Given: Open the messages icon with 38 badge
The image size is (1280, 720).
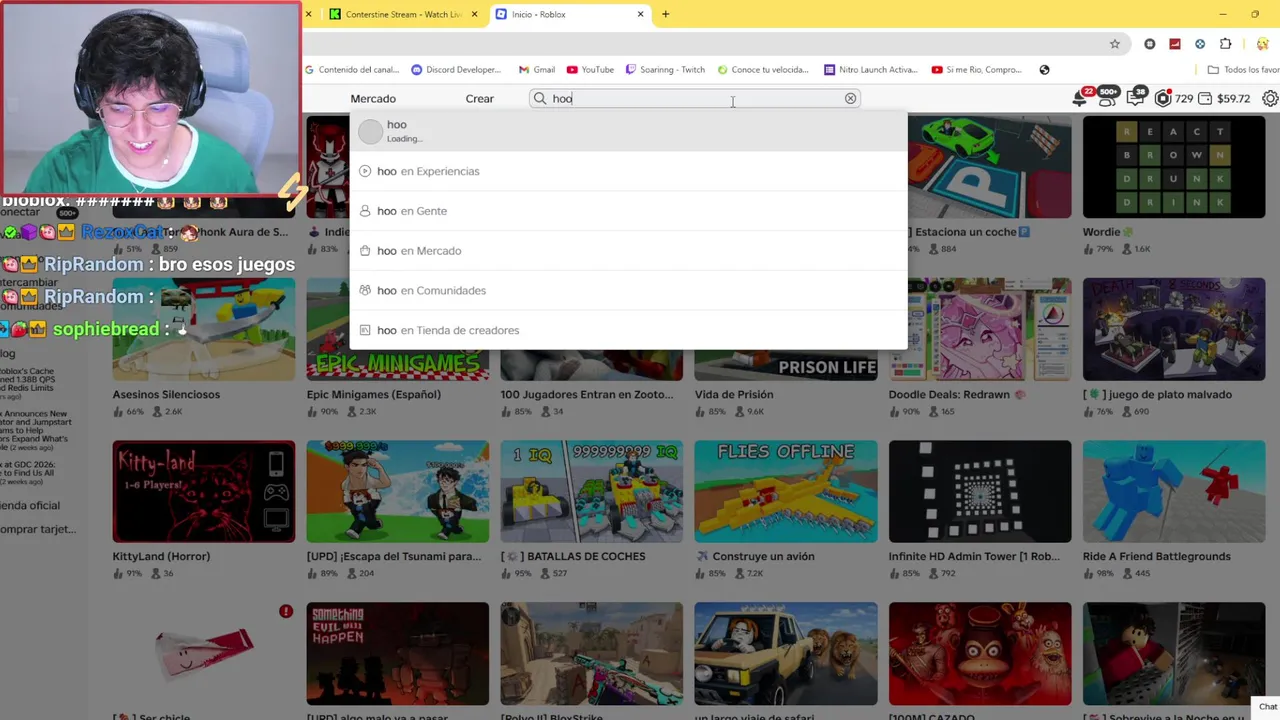Looking at the screenshot, I should click(1136, 97).
